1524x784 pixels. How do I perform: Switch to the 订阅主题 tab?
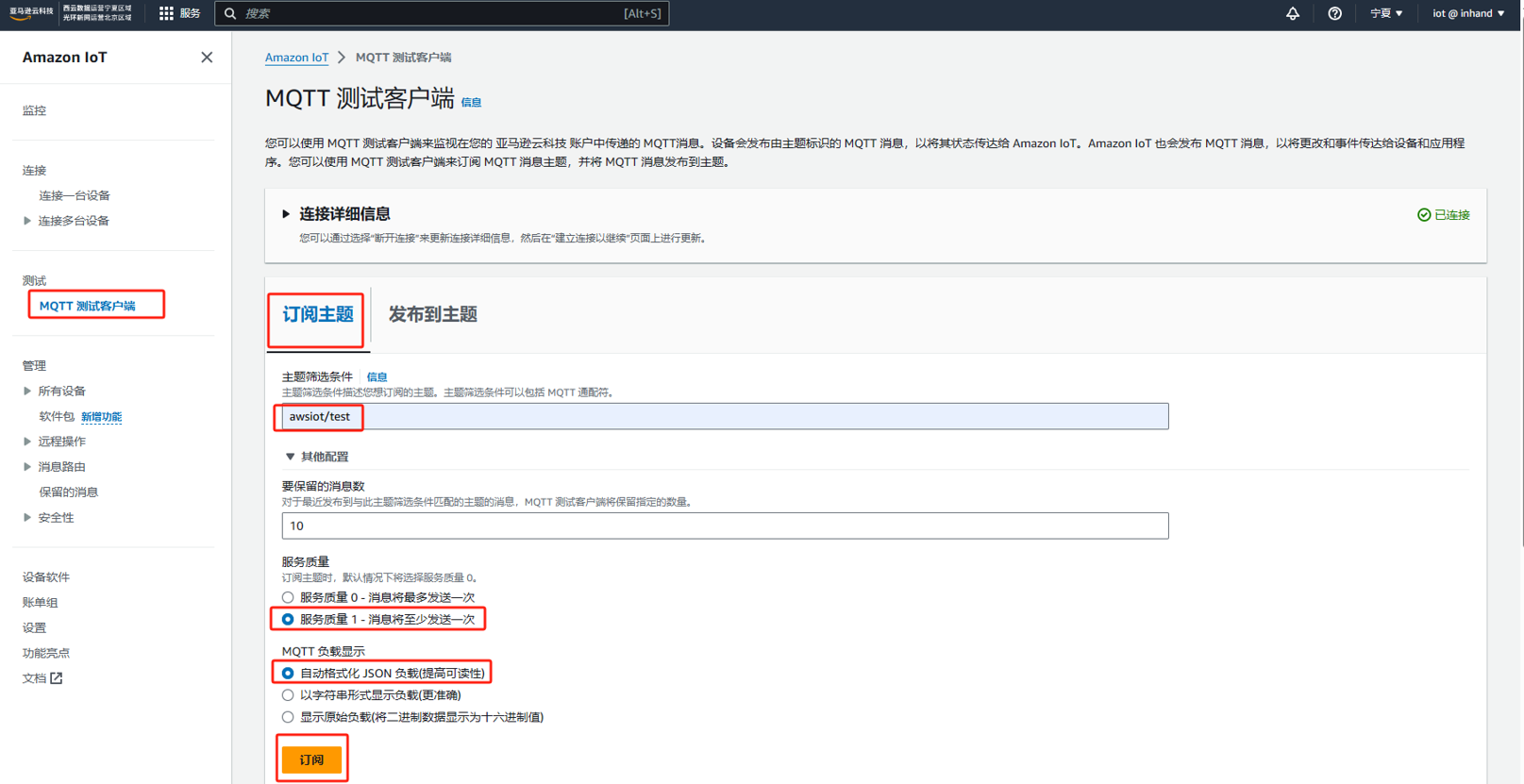318,315
